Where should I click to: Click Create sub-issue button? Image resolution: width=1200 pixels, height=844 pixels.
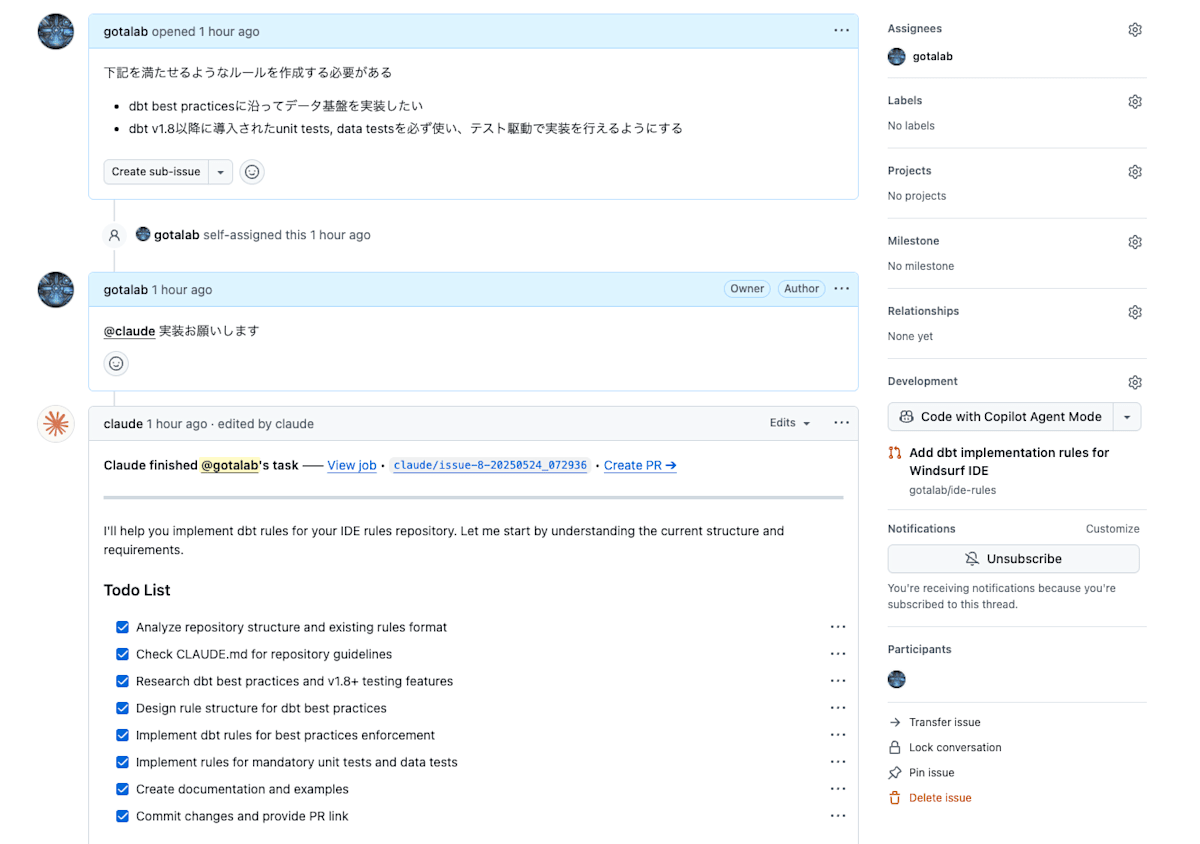pyautogui.click(x=156, y=172)
